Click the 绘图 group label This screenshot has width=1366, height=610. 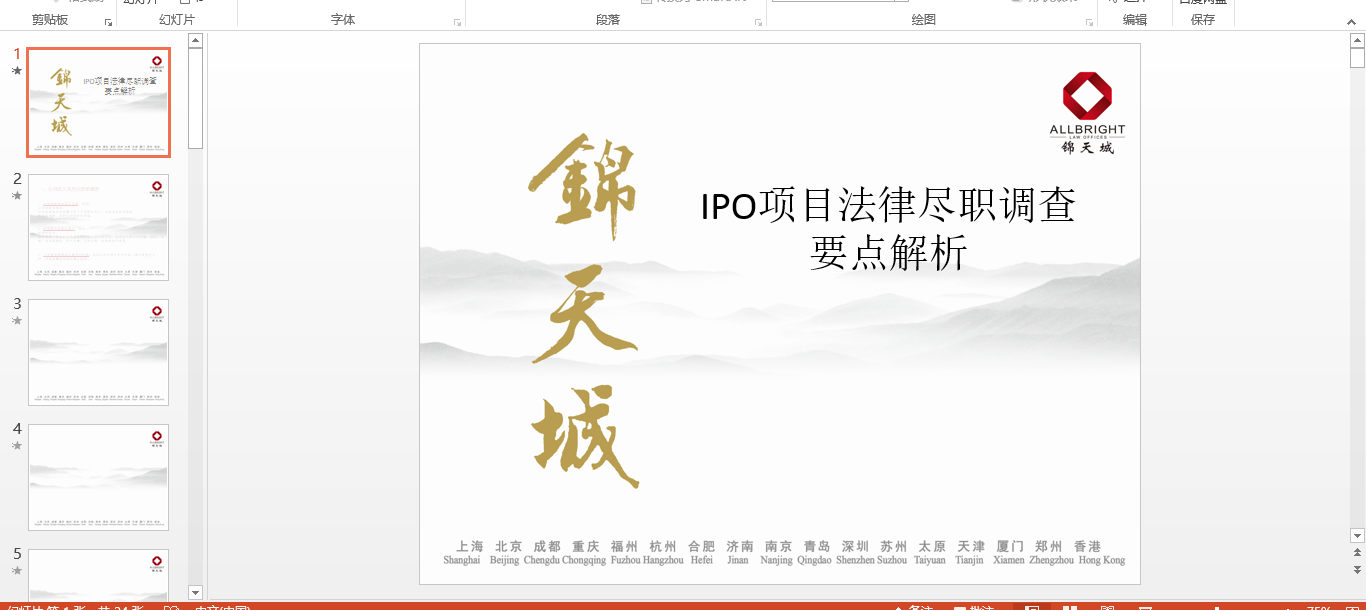[924, 20]
